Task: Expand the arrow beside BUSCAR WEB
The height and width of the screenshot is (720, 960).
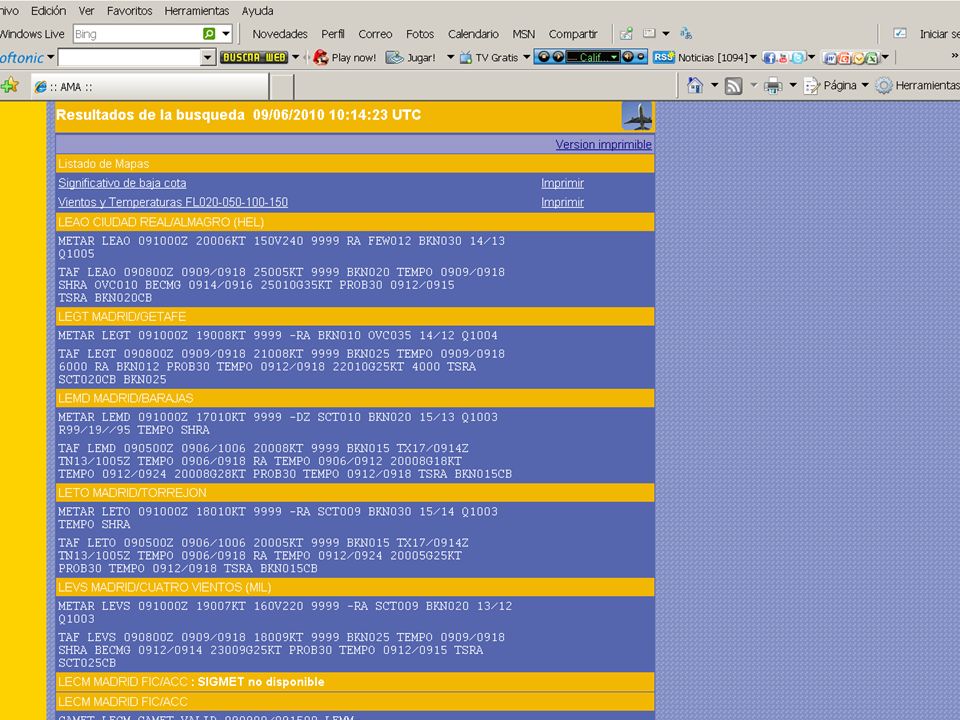Action: 295,58
